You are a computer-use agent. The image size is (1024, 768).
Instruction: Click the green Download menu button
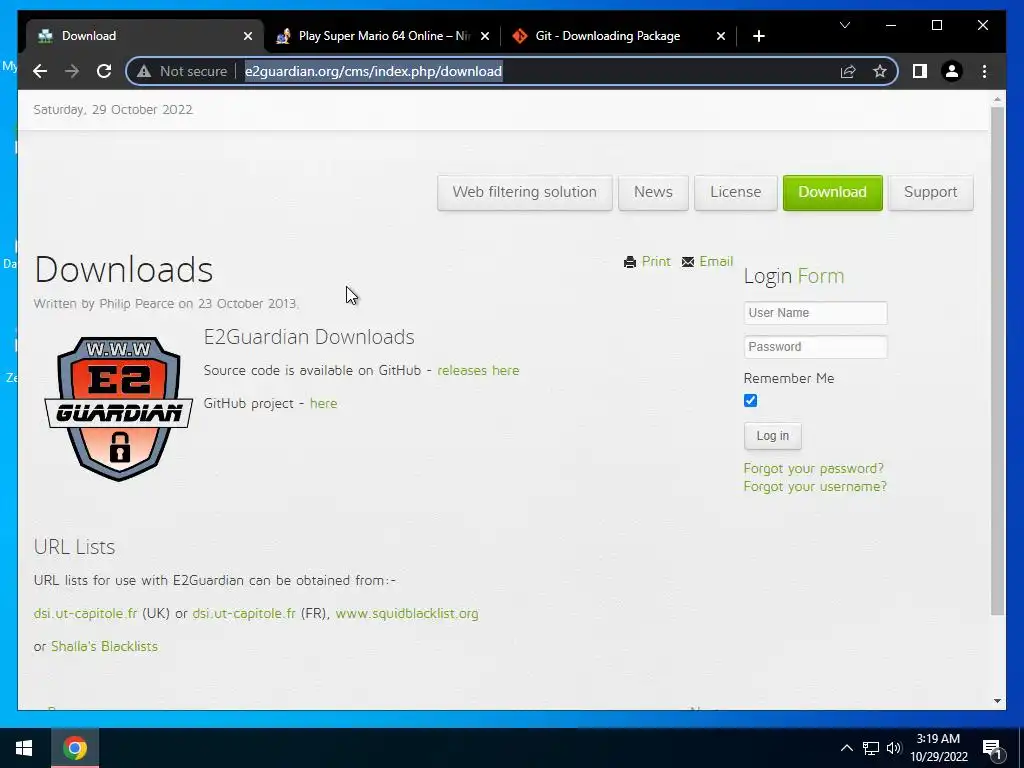click(833, 192)
